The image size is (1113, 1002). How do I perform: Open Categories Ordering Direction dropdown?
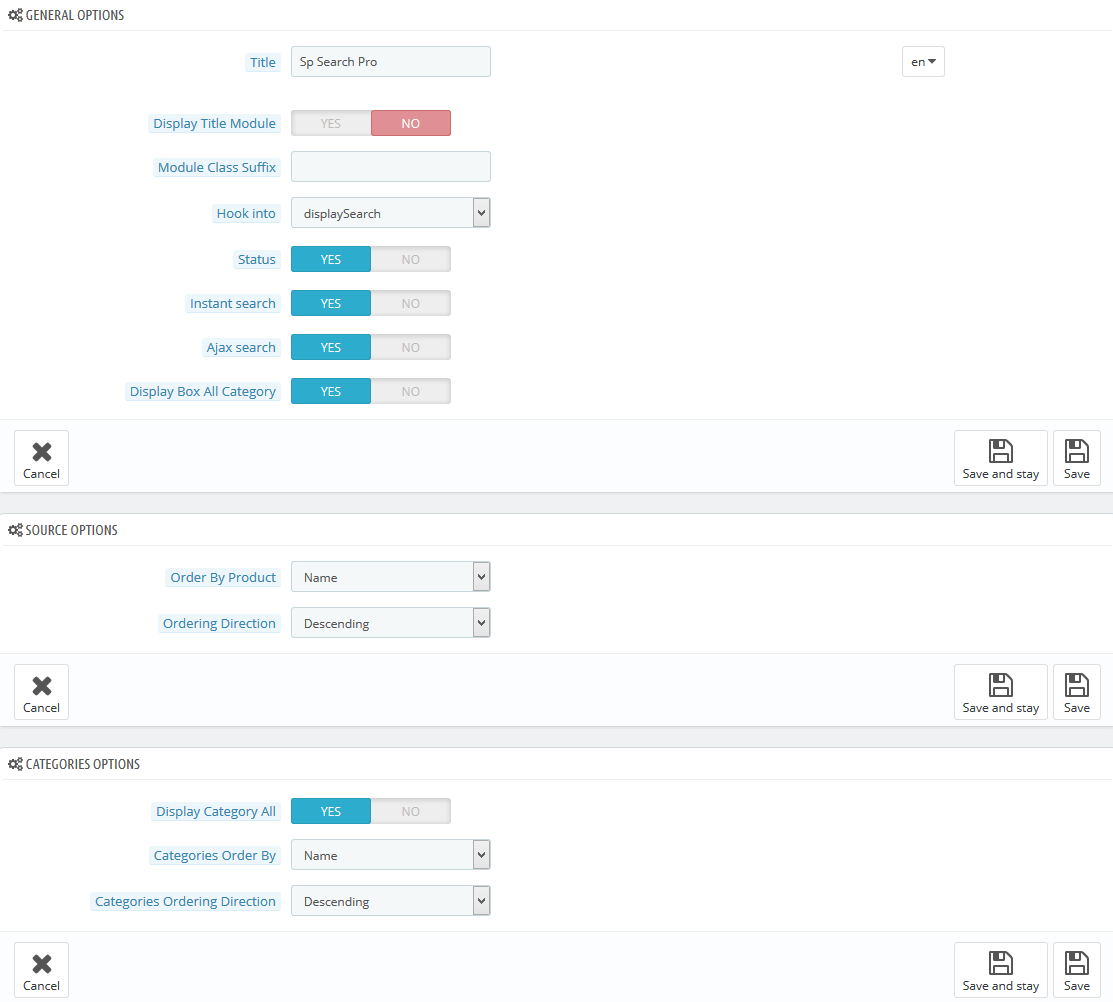tap(390, 901)
